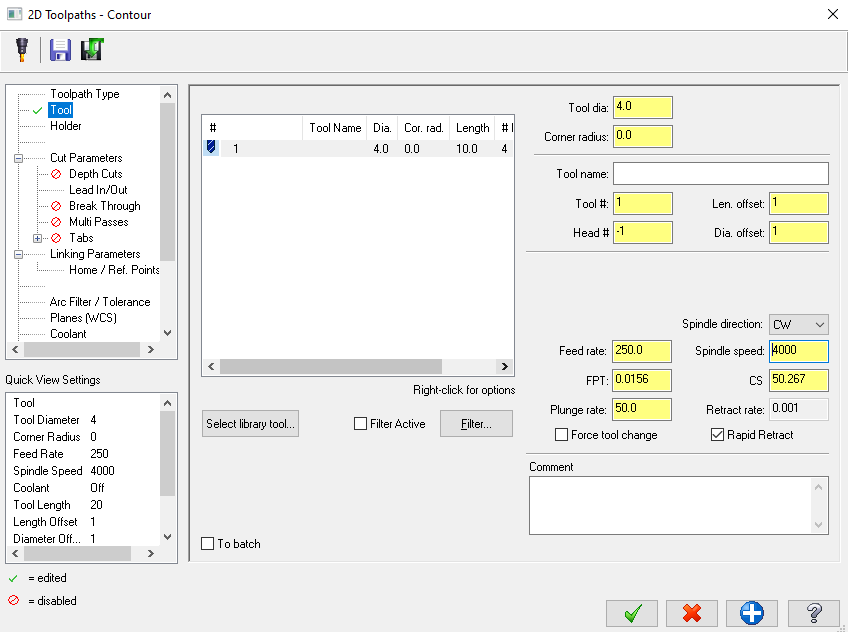Edit the Spindle speed value field

click(x=798, y=351)
